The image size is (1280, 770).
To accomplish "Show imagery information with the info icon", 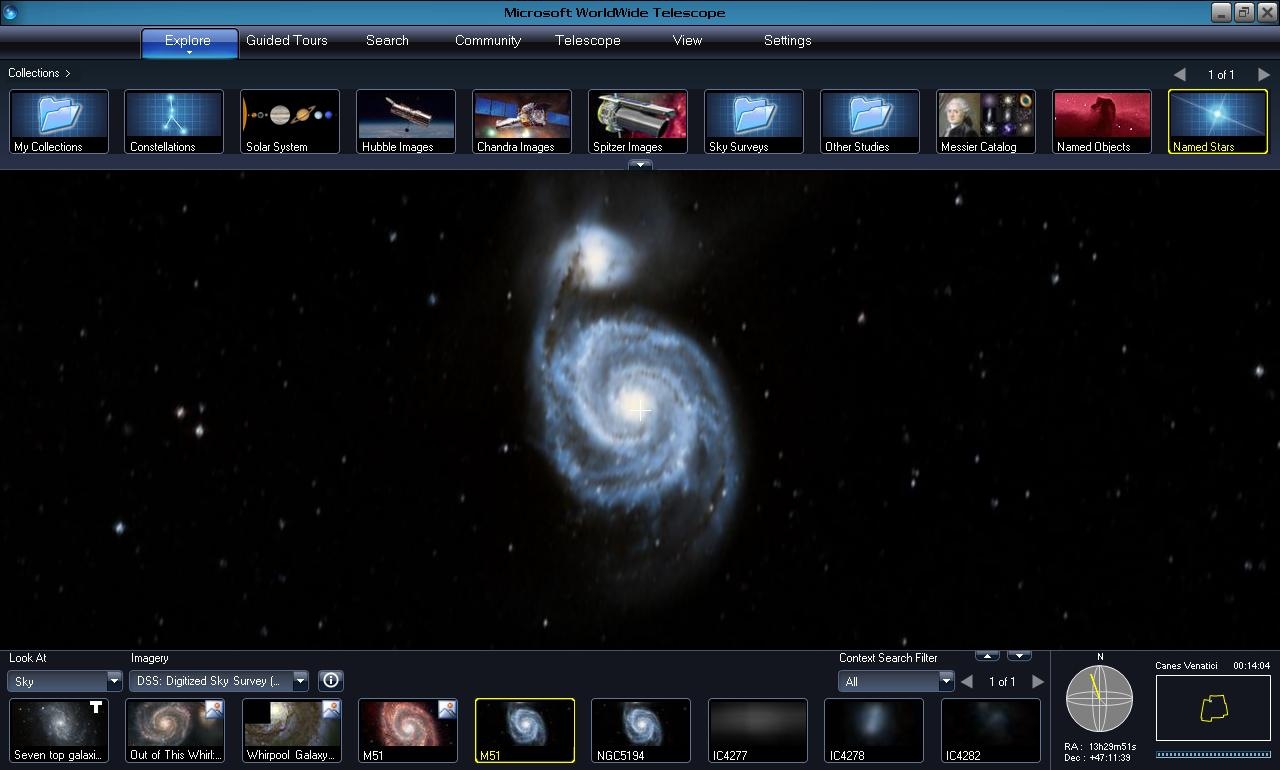I will click(x=331, y=680).
